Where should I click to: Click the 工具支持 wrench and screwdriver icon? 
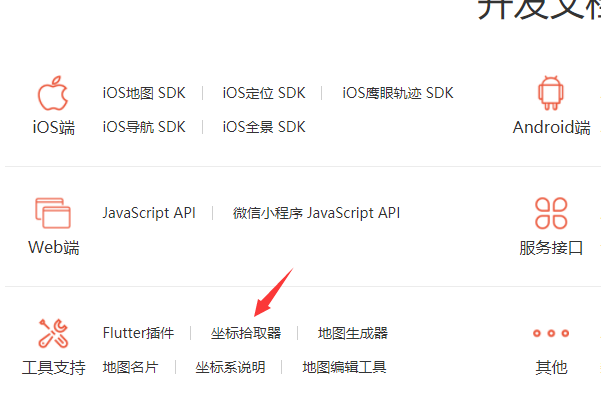[52, 332]
